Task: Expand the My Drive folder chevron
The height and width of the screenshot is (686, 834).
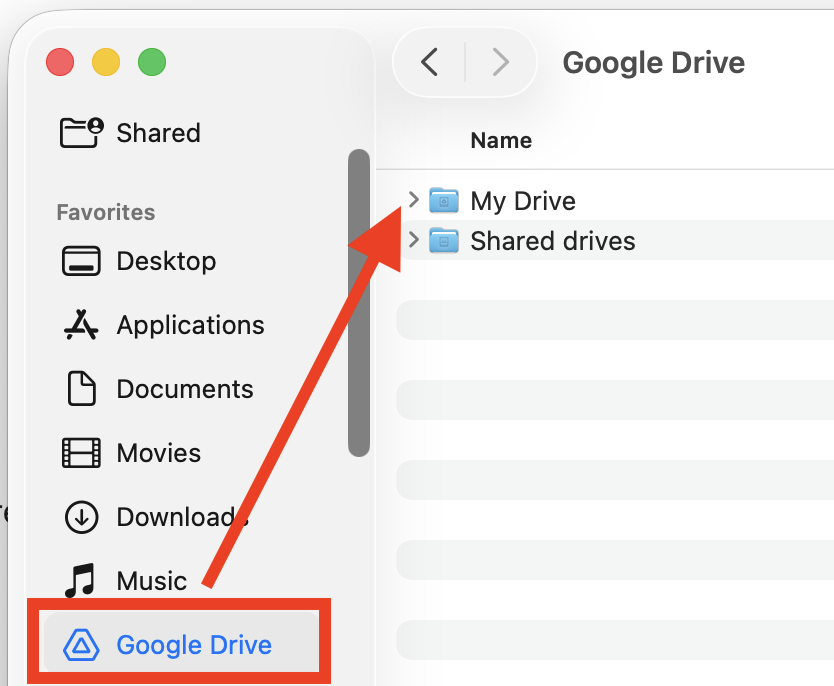Action: tap(414, 200)
